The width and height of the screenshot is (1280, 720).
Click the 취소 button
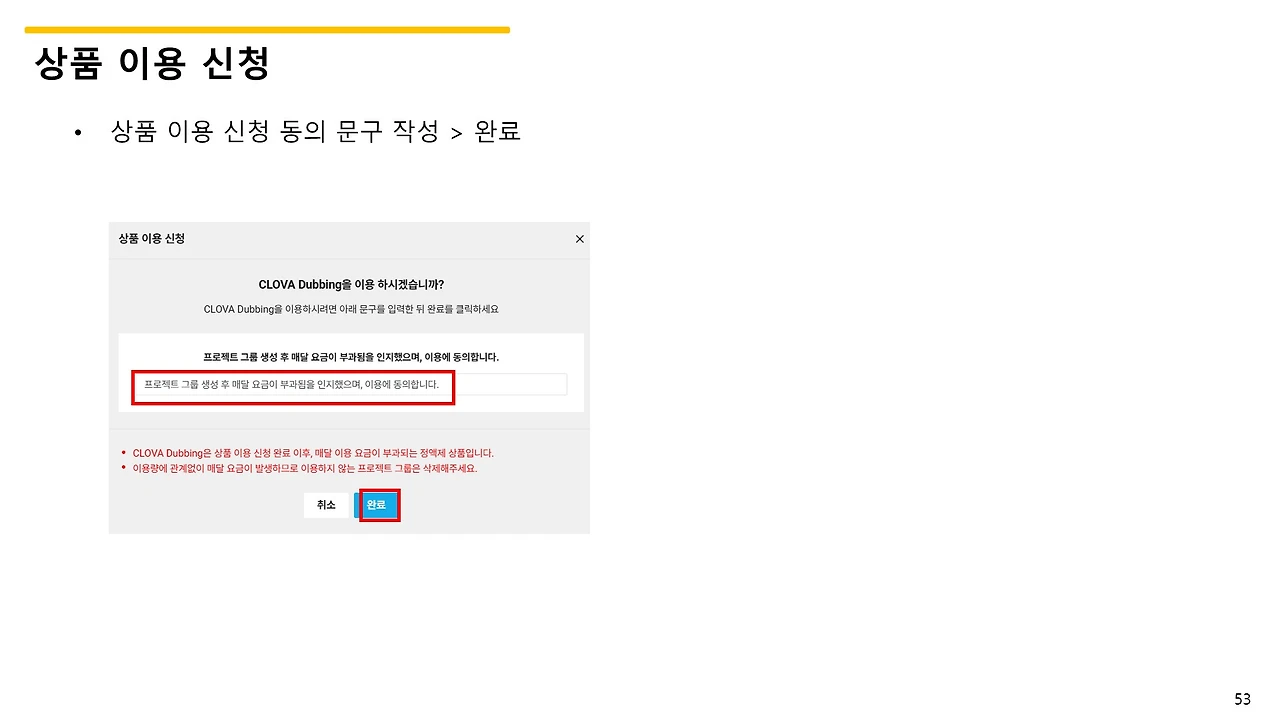click(x=326, y=506)
